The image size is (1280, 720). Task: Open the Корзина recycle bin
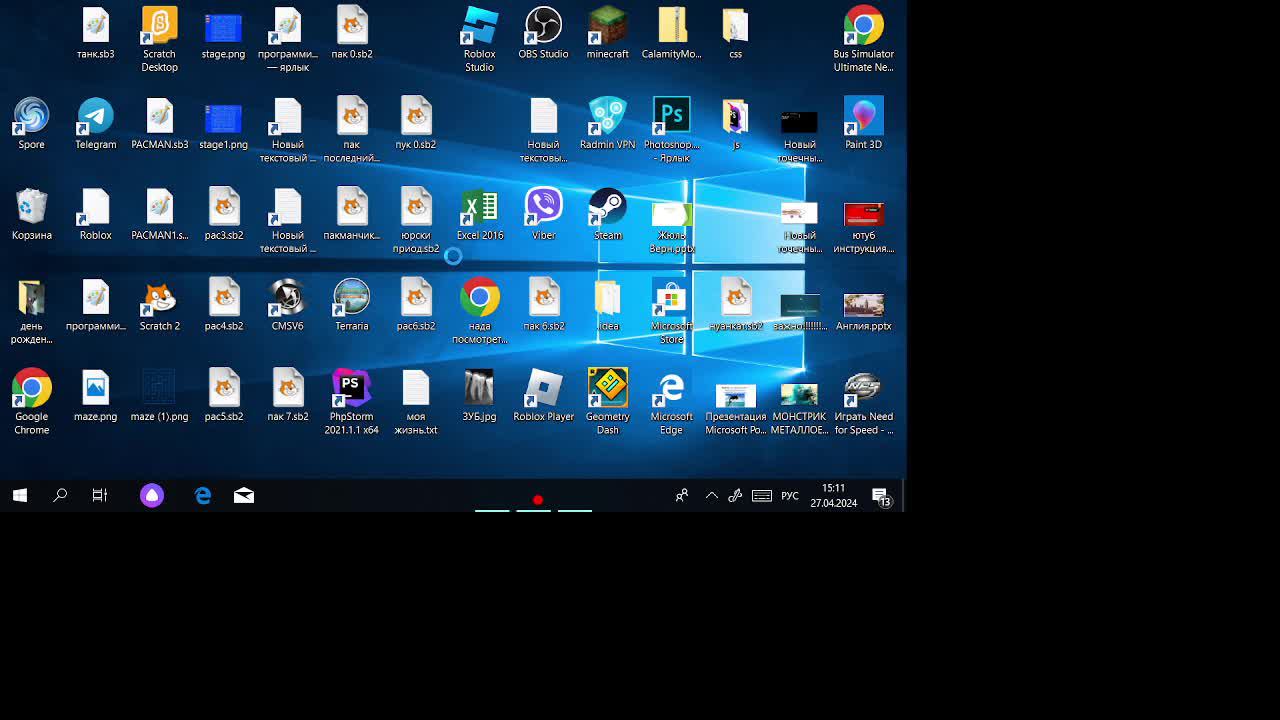click(31, 214)
